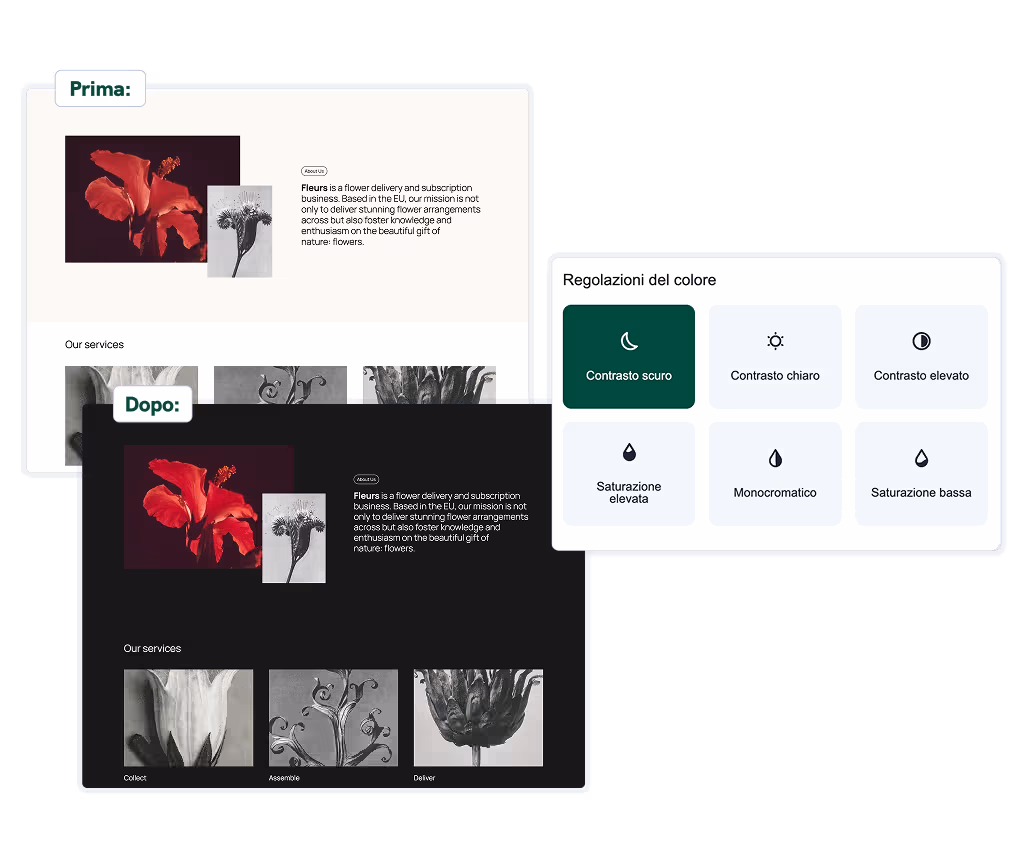Click the Dopo label badge

[x=152, y=405]
